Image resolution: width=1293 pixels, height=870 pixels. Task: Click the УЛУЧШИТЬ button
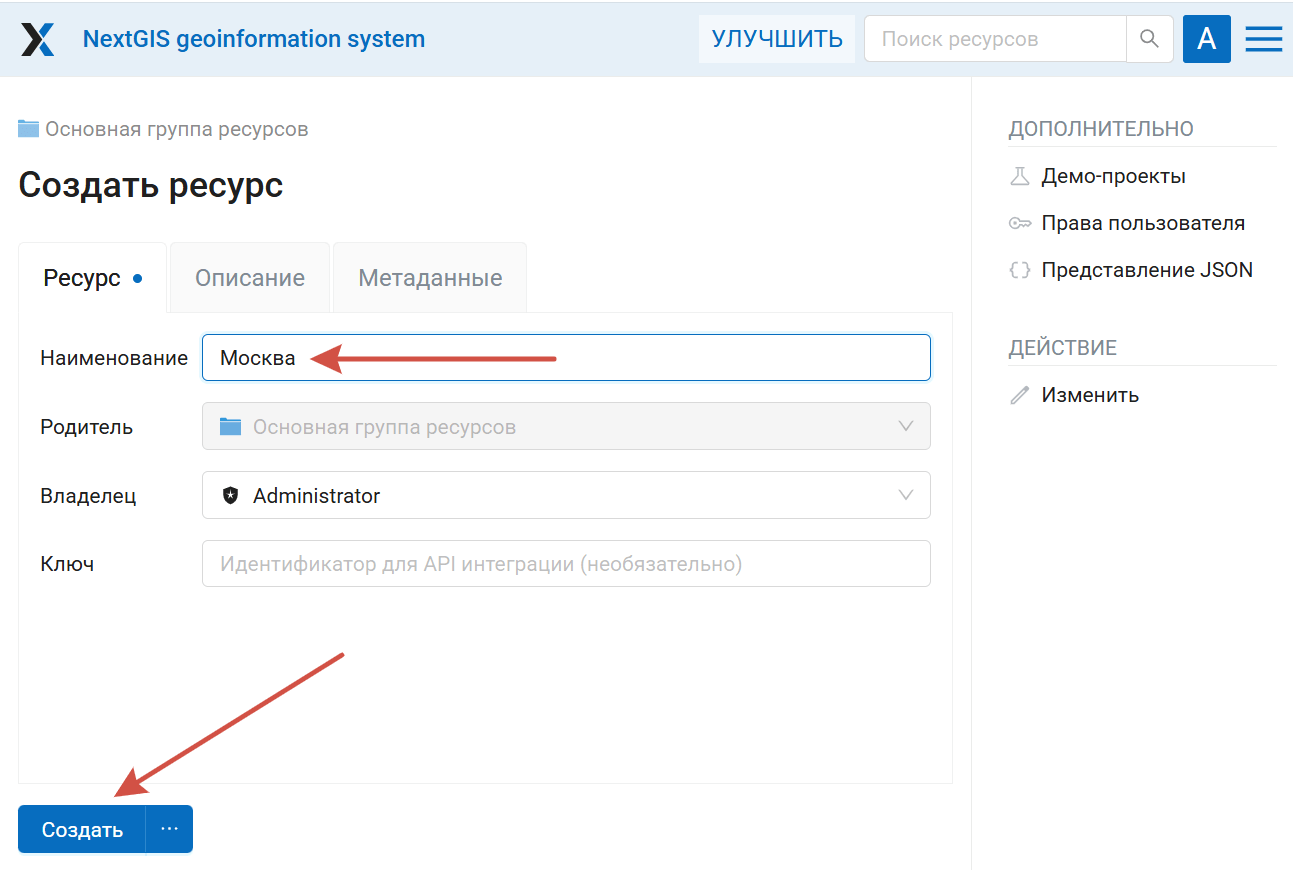click(777, 39)
